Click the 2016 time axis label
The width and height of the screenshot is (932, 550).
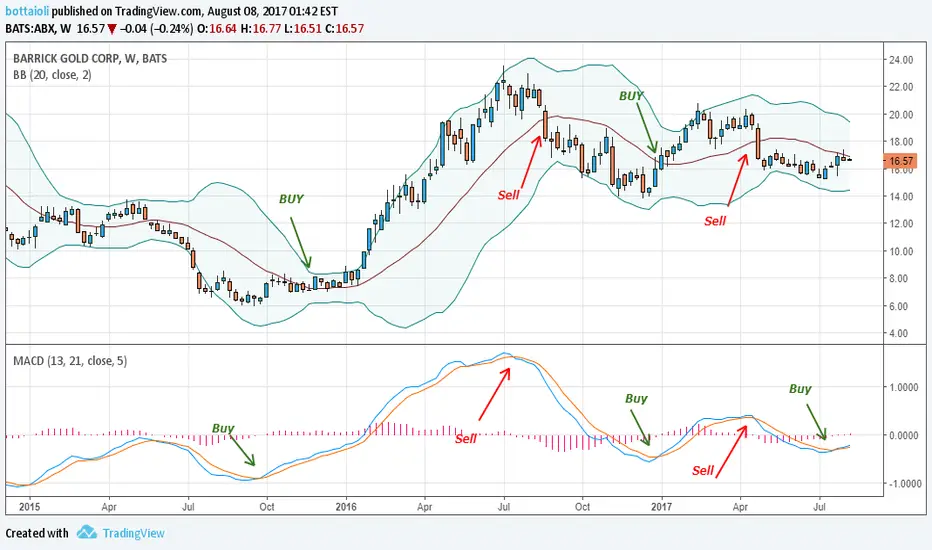pos(346,507)
